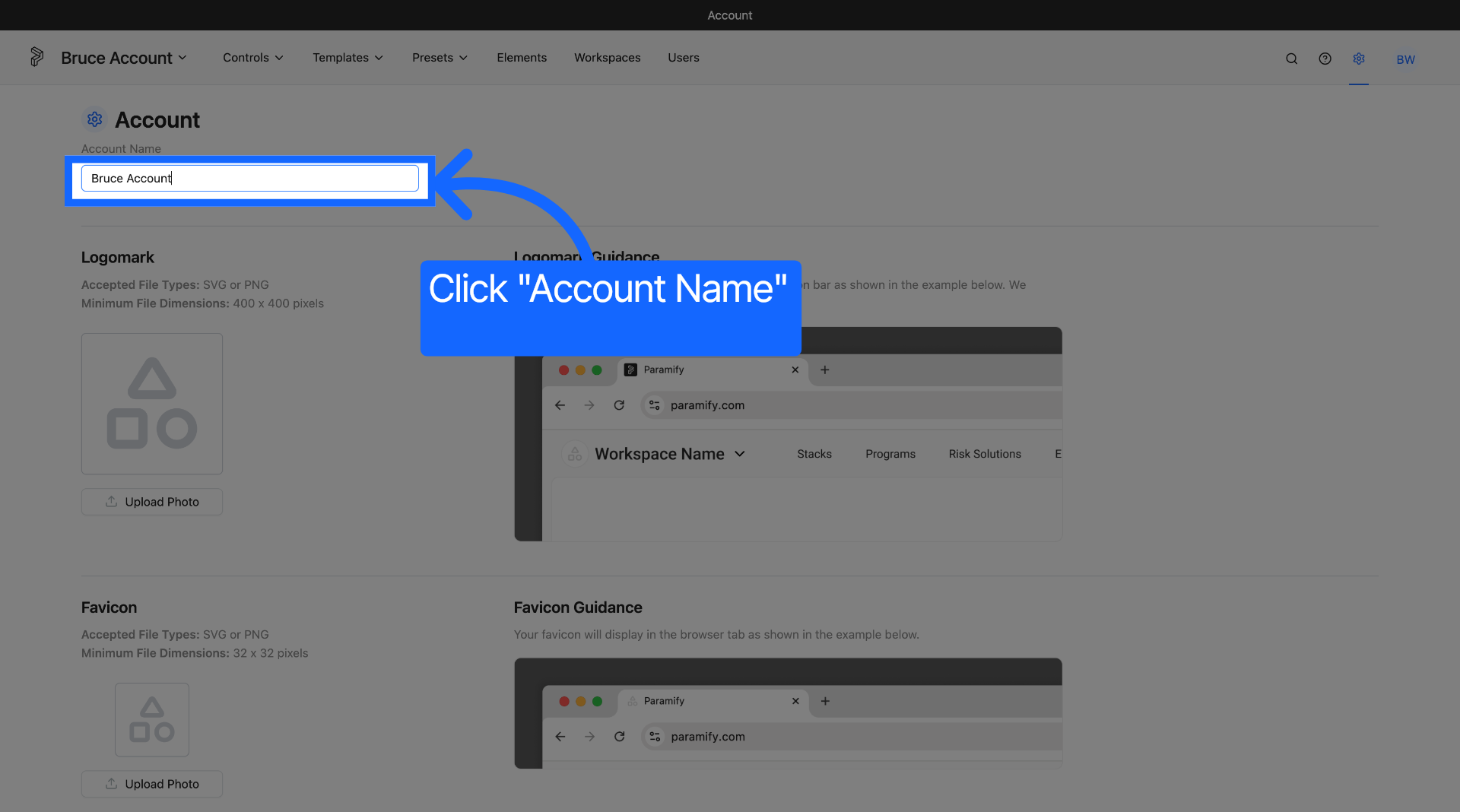Open the help question mark icon
This screenshot has height=812, width=1460.
point(1325,59)
